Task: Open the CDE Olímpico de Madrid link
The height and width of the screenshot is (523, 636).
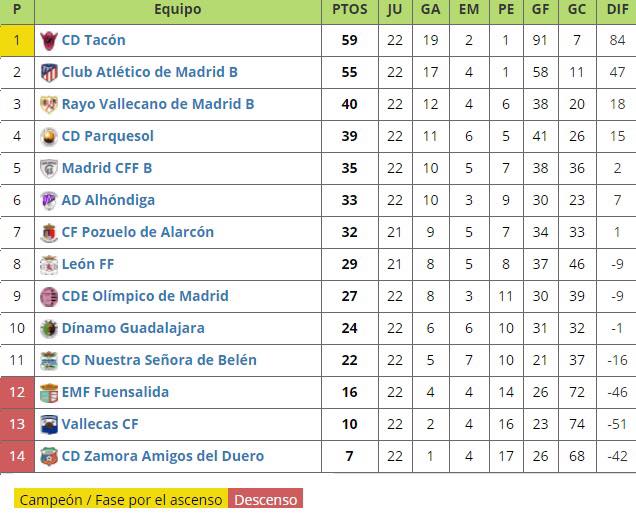Action: tap(145, 296)
